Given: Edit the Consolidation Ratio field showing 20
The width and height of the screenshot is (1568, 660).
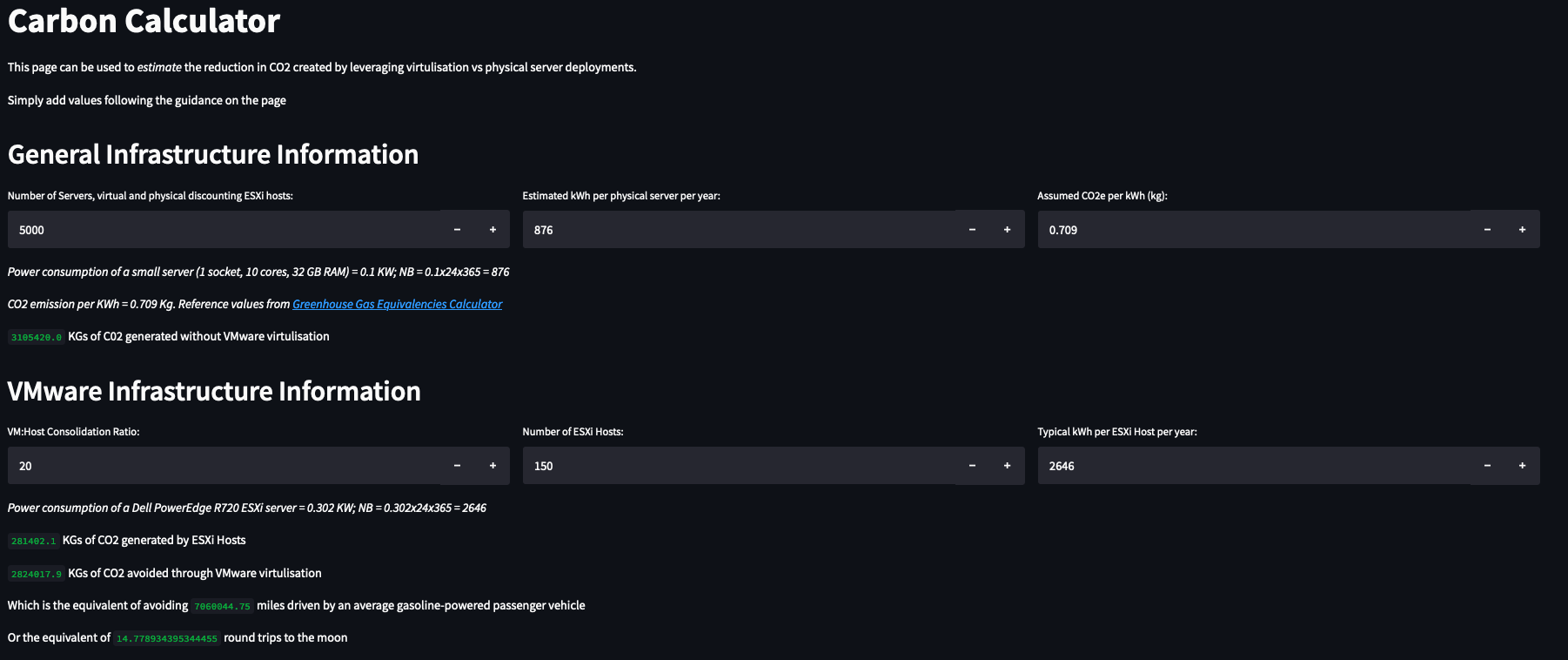Looking at the screenshot, I should 224,466.
